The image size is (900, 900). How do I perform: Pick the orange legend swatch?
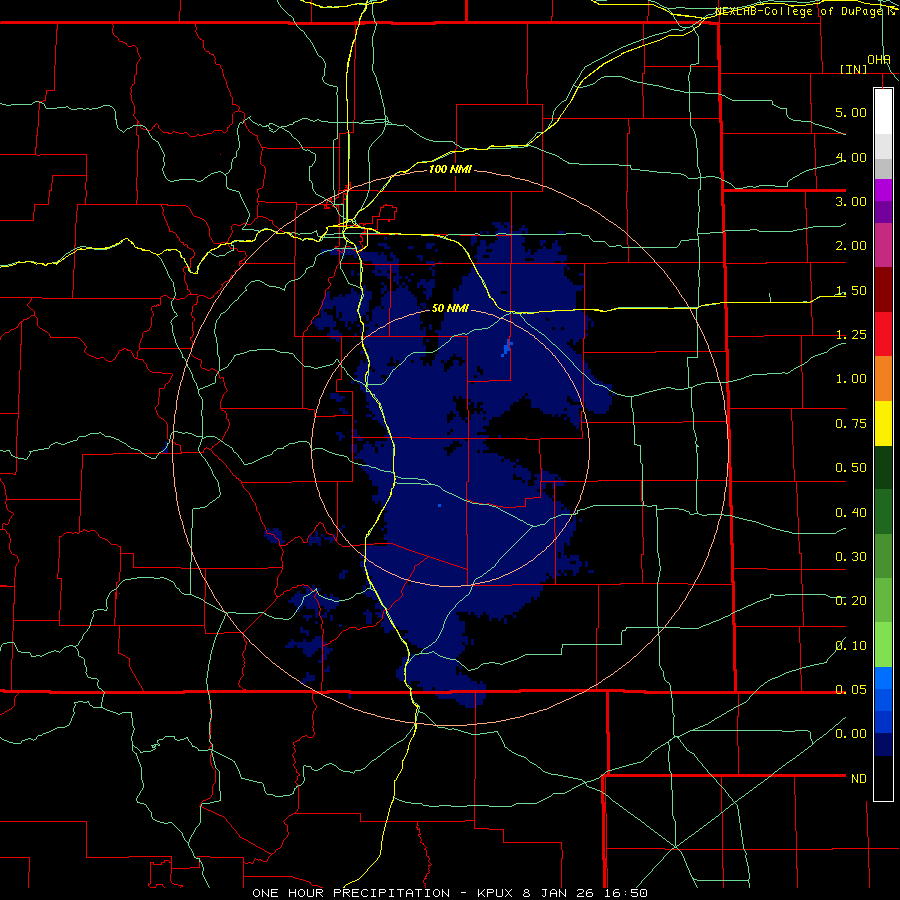pos(883,379)
